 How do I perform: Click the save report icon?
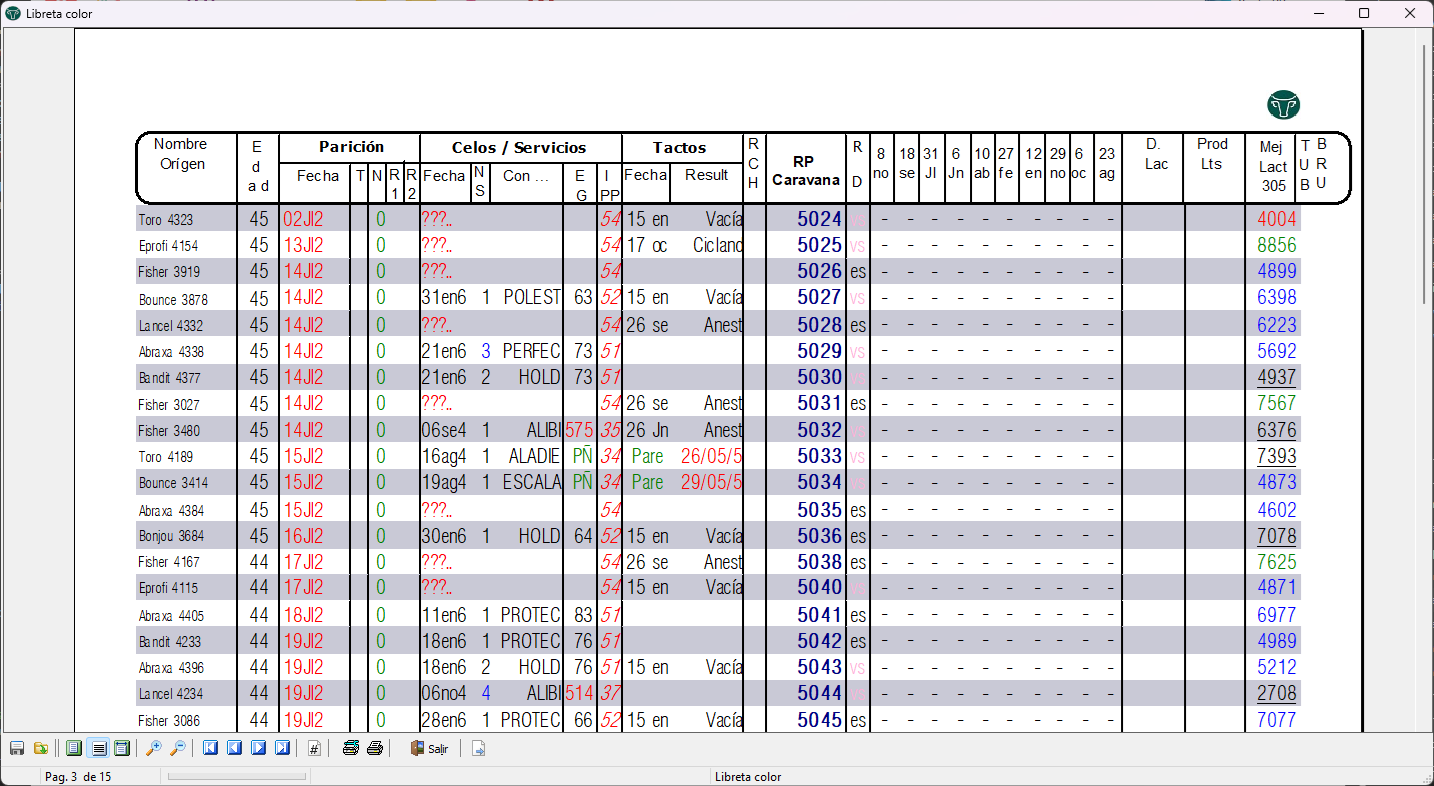[17, 748]
